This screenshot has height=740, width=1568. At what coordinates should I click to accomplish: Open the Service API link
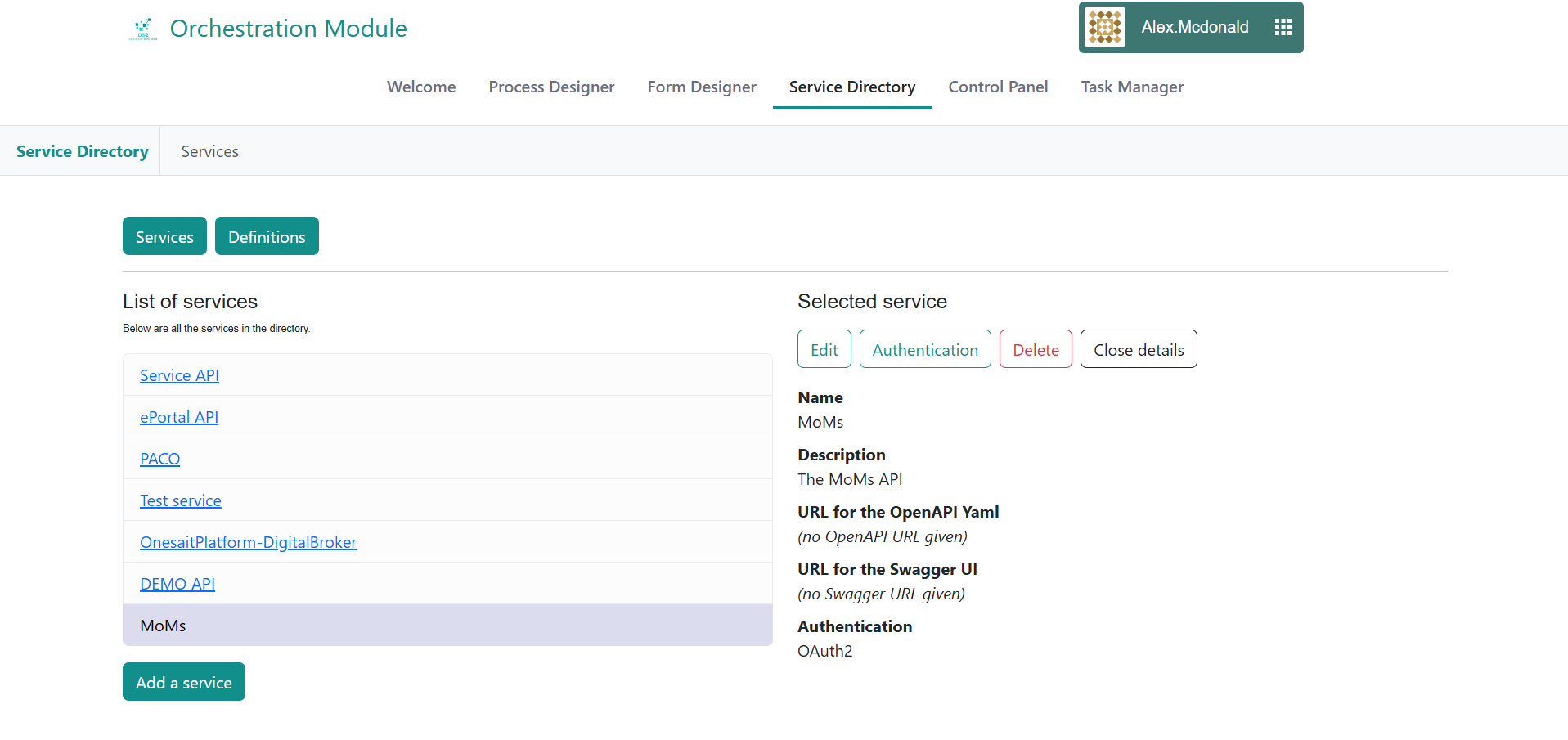point(179,375)
